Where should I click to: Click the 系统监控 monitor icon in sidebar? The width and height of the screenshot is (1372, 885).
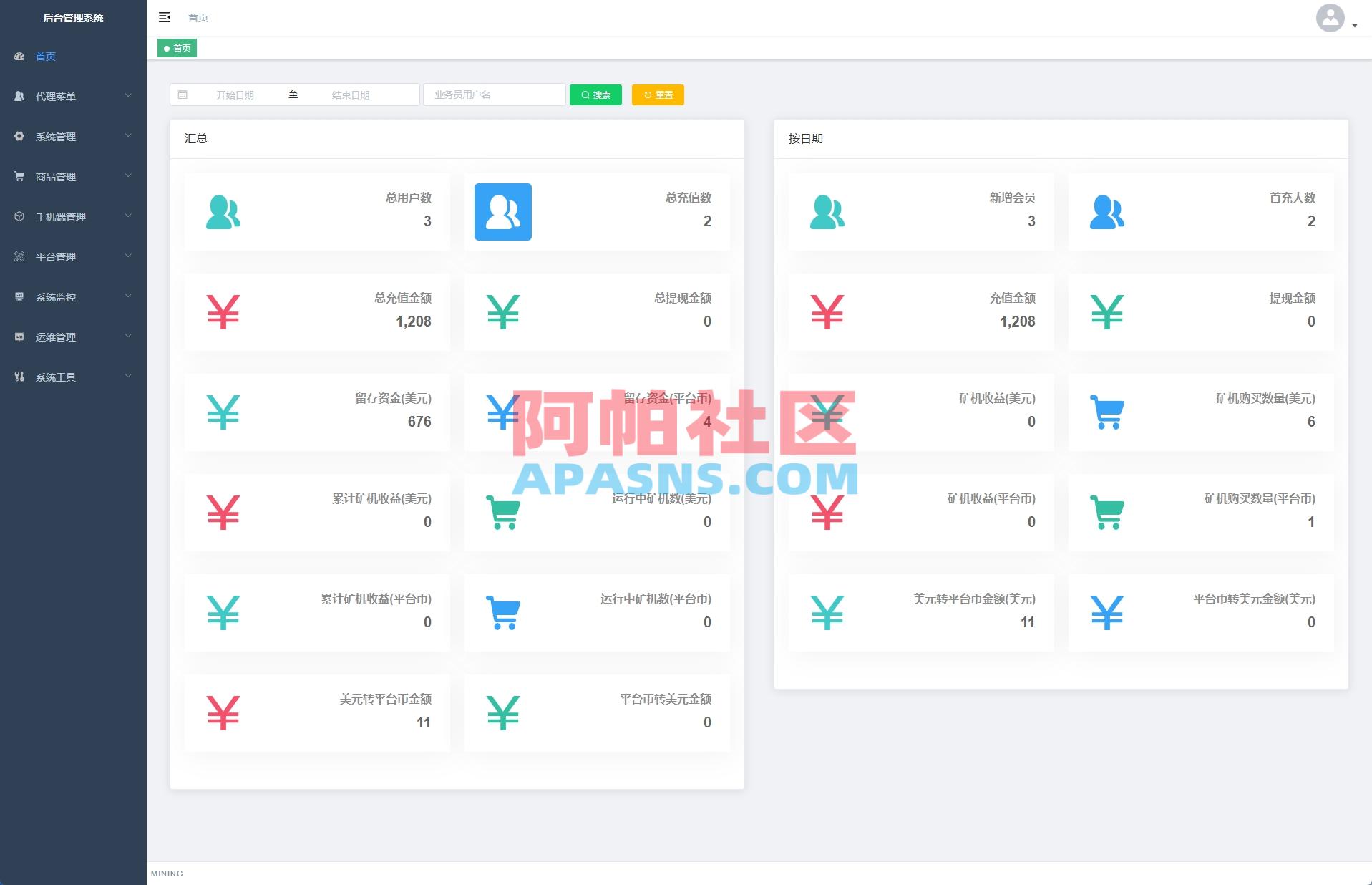[x=19, y=296]
